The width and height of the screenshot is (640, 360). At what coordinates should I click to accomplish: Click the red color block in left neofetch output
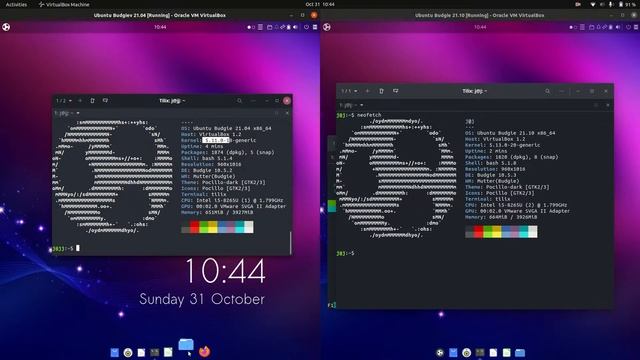[x=195, y=227]
